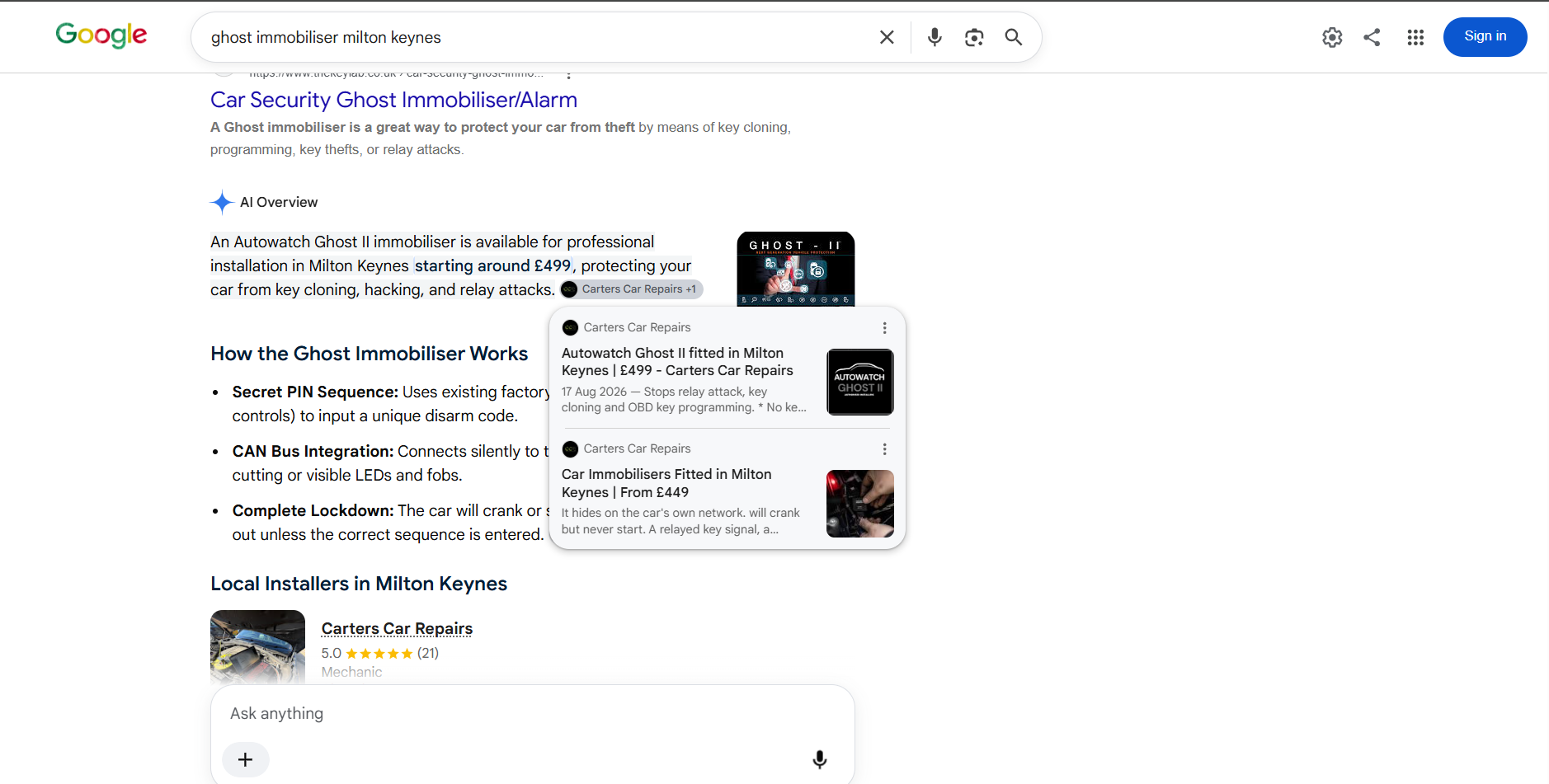
Task: Open Carters Car Repairs local installer link
Action: coord(397,629)
